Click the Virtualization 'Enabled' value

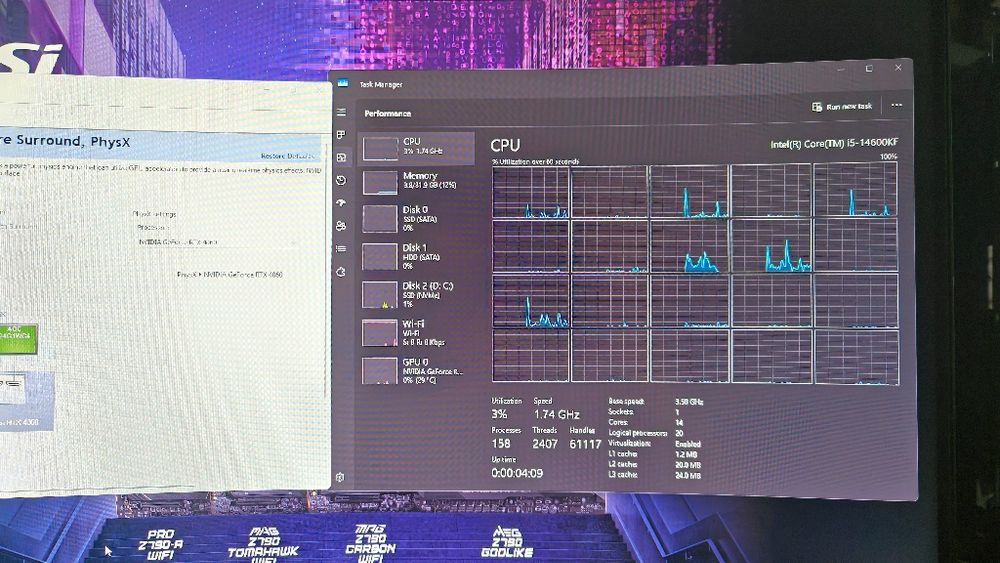tap(688, 444)
